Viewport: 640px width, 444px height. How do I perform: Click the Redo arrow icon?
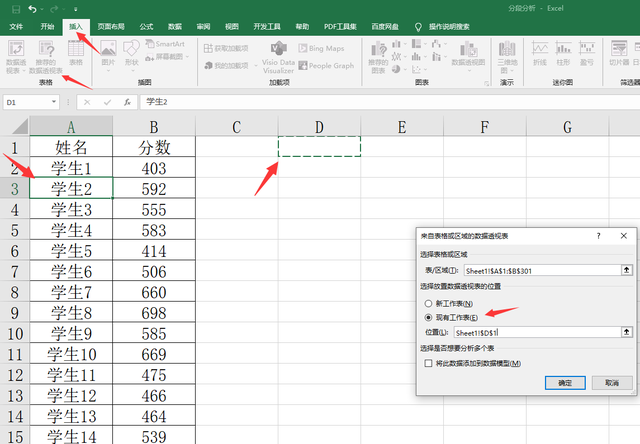53,9
